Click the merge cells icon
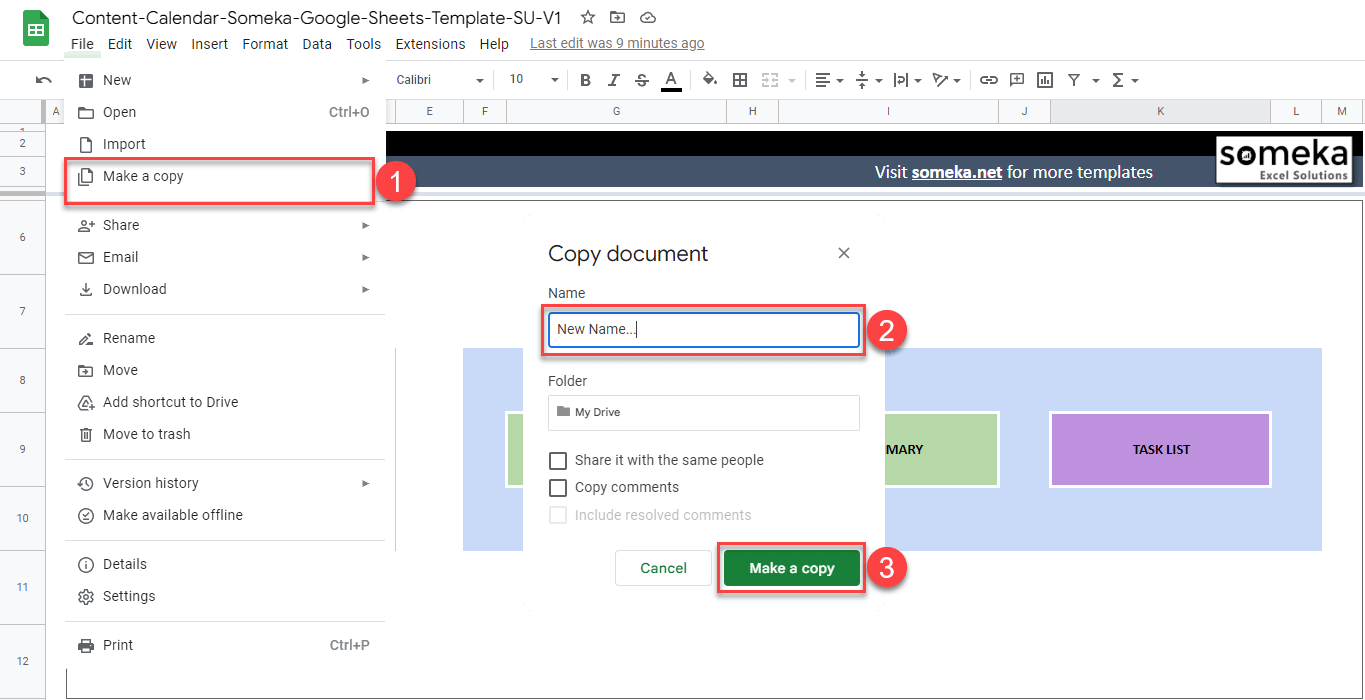The height and width of the screenshot is (700, 1365). click(x=770, y=80)
